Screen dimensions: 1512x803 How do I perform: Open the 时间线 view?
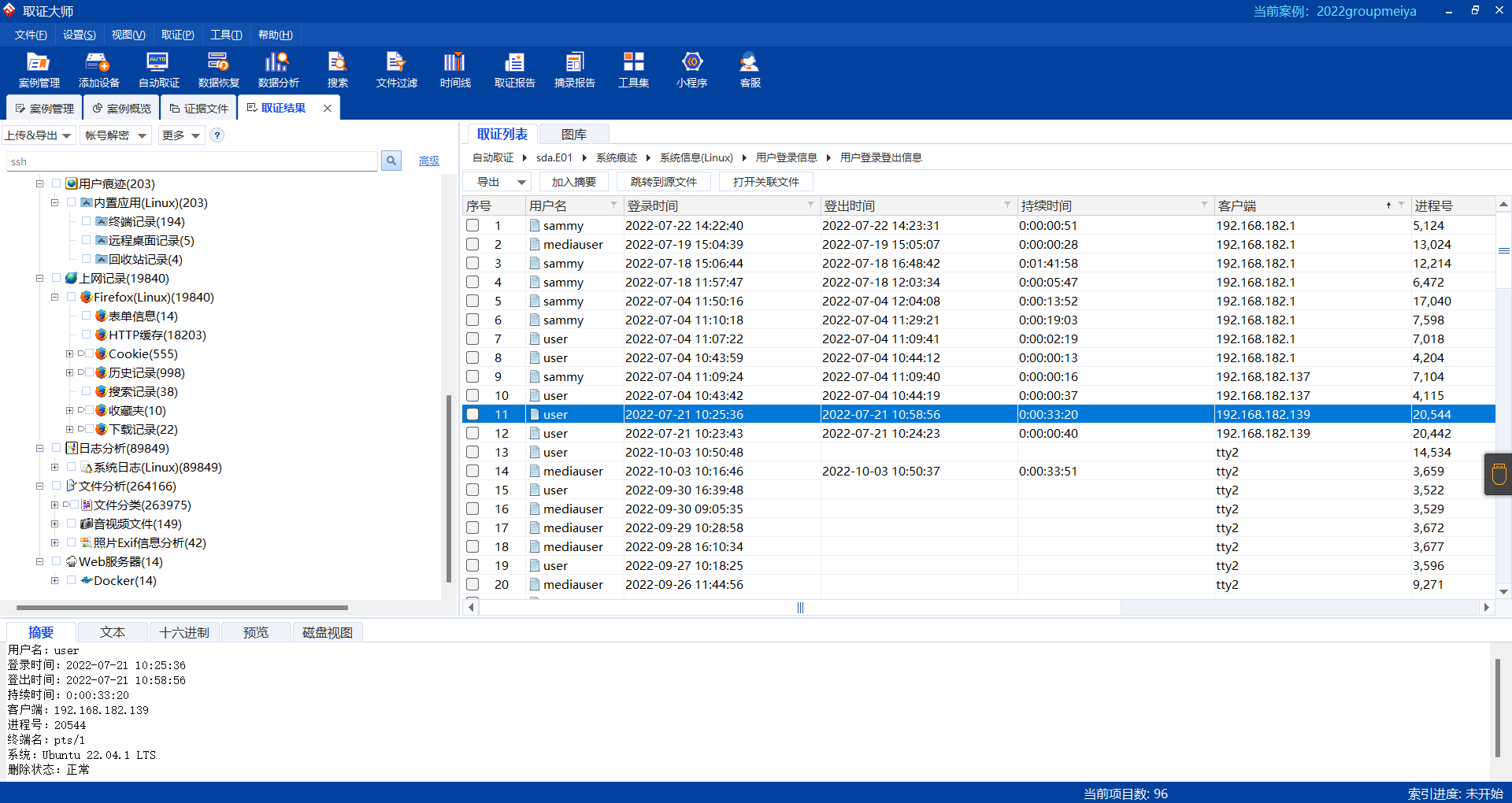pos(455,69)
